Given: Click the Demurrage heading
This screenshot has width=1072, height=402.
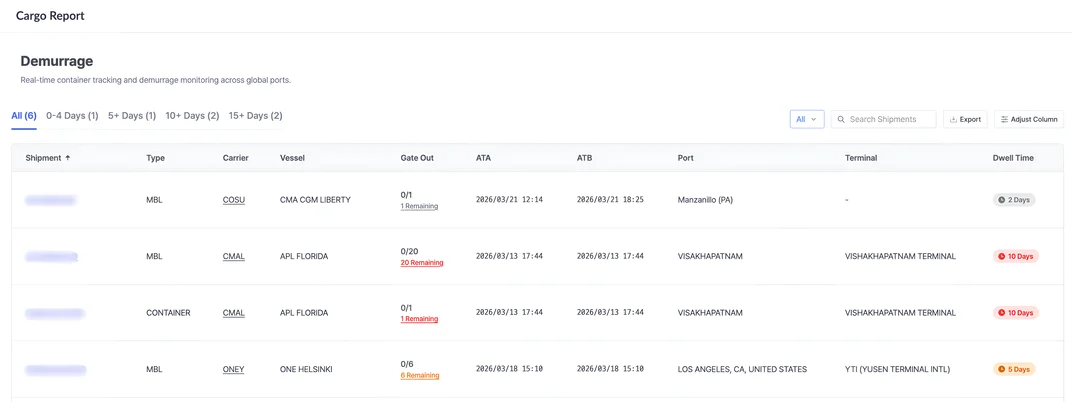Looking at the screenshot, I should click(57, 61).
